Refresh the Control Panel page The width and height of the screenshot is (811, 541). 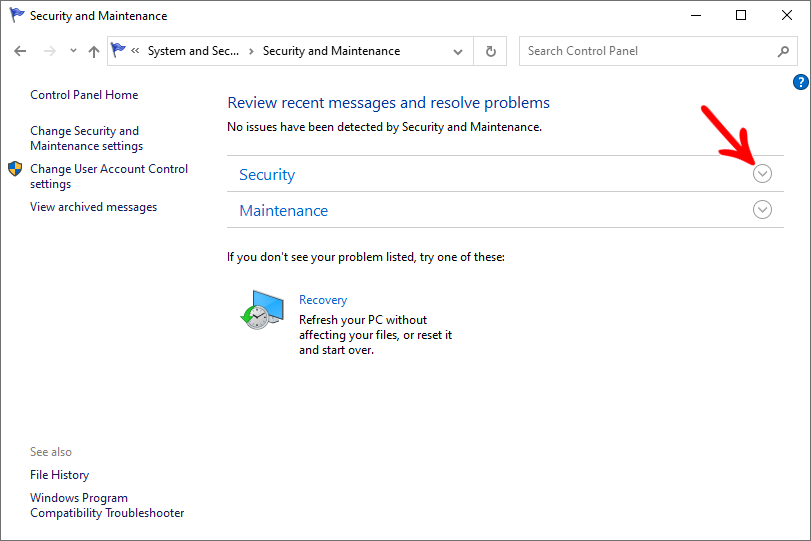[x=490, y=51]
